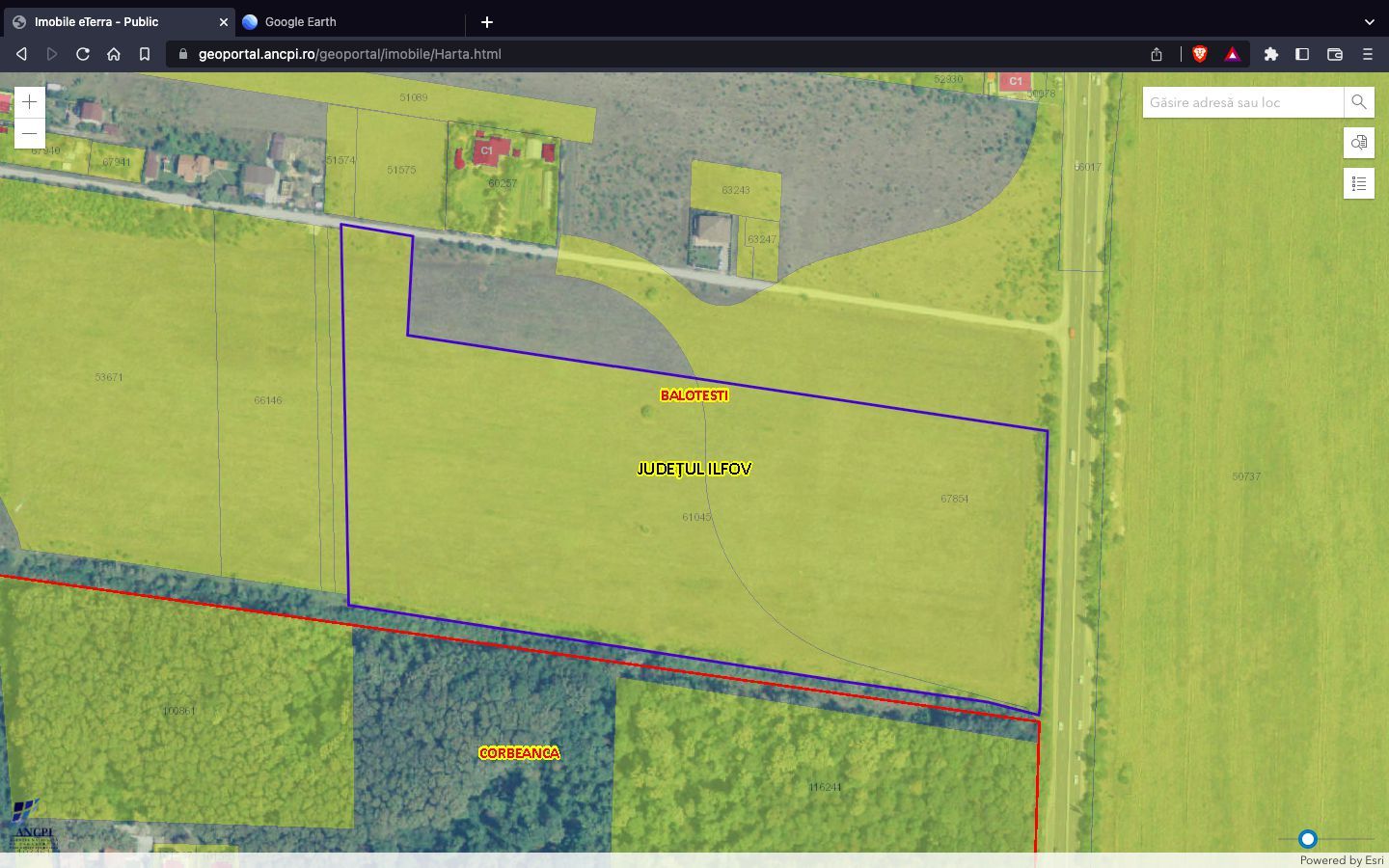Toggle the browser sidebar panel
Image resolution: width=1389 pixels, height=868 pixels.
pyautogui.click(x=1302, y=54)
